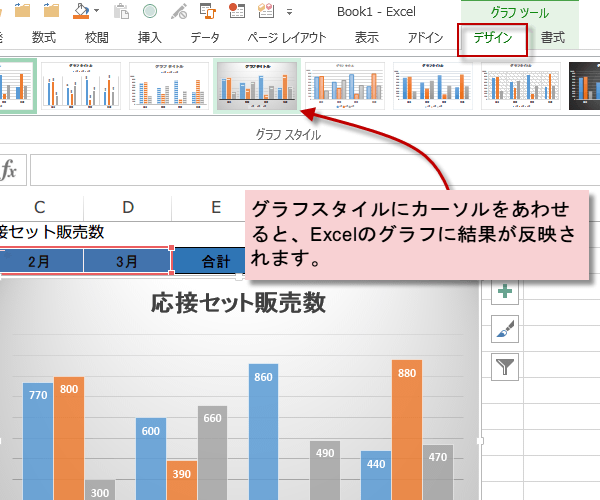Choose the chart style with patterned background
The image size is (600, 500).
pos(521,86)
